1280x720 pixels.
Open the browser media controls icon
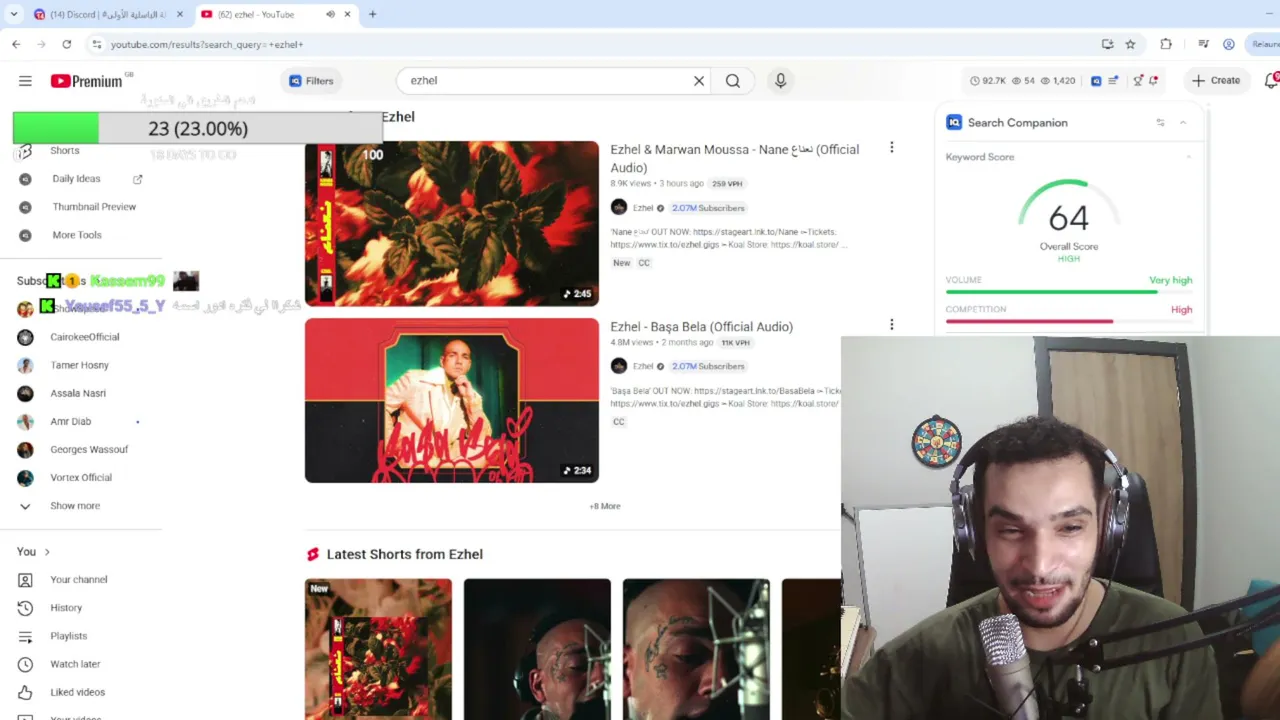tap(1203, 44)
